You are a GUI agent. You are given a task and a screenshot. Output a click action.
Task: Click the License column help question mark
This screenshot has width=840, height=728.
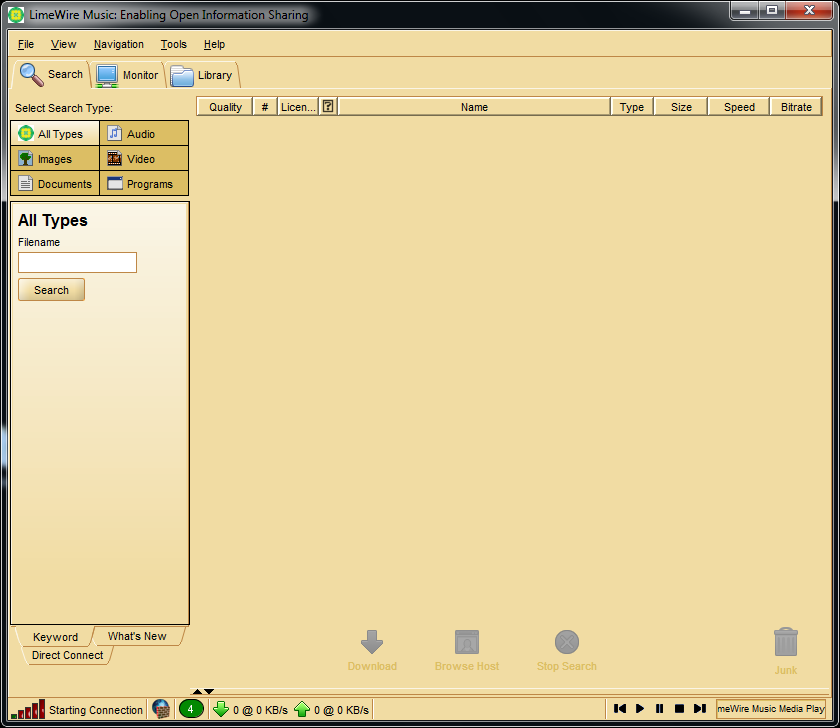tap(327, 106)
